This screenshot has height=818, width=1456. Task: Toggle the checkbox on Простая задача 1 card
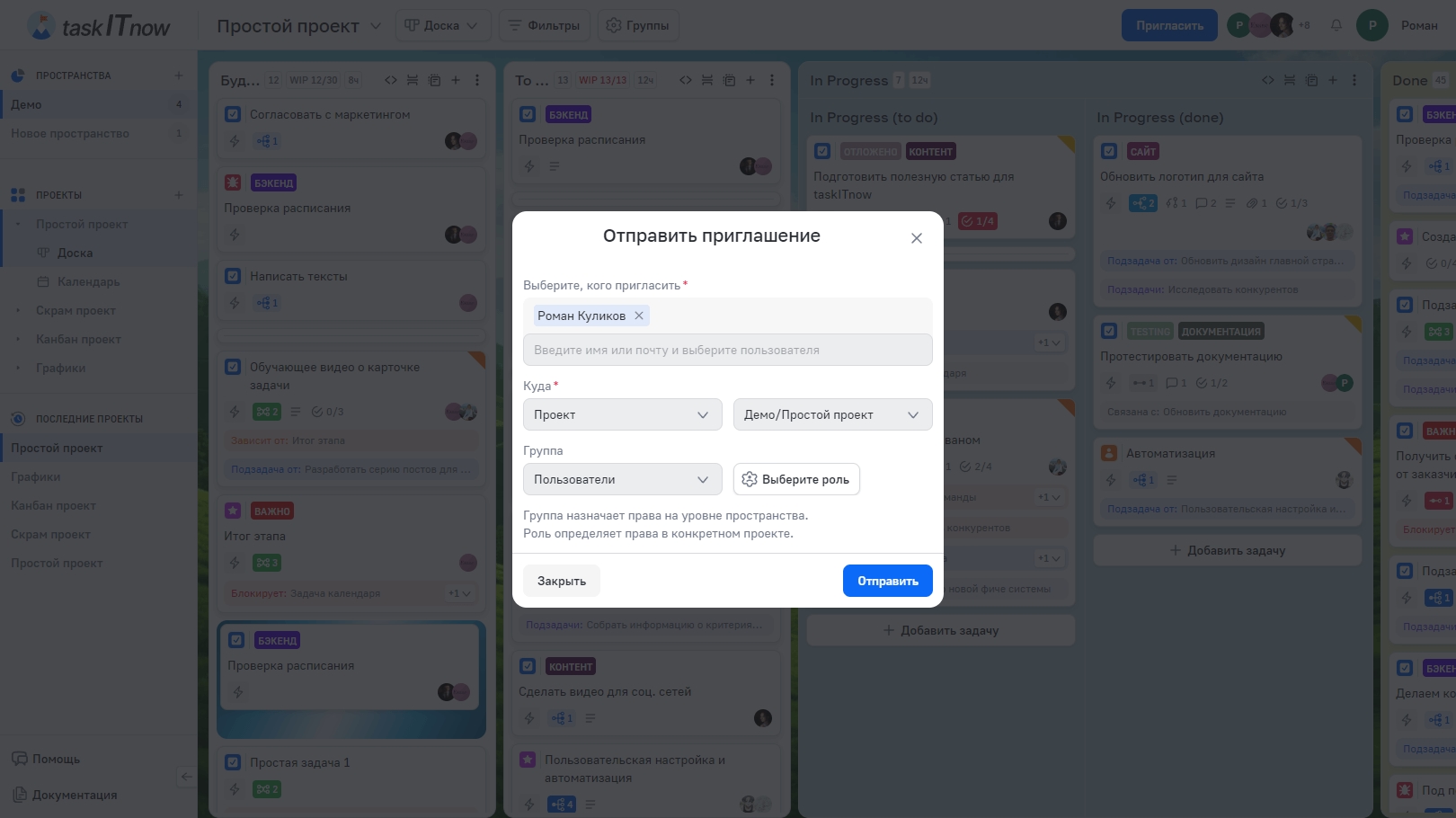[x=233, y=762]
